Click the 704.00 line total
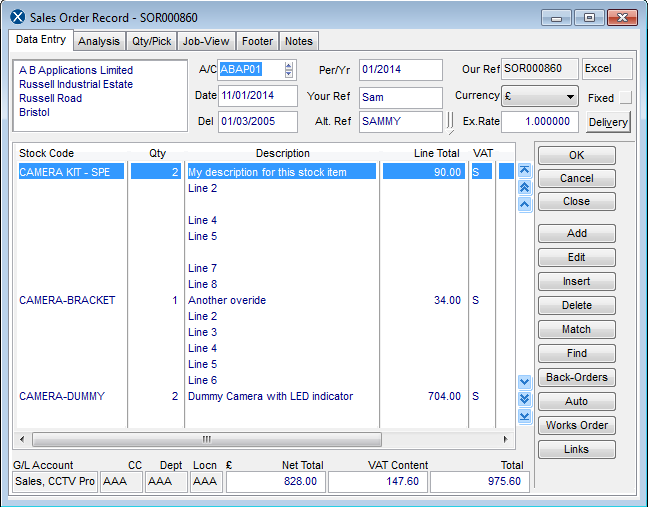Viewport: 648px width, 507px height. tap(444, 396)
